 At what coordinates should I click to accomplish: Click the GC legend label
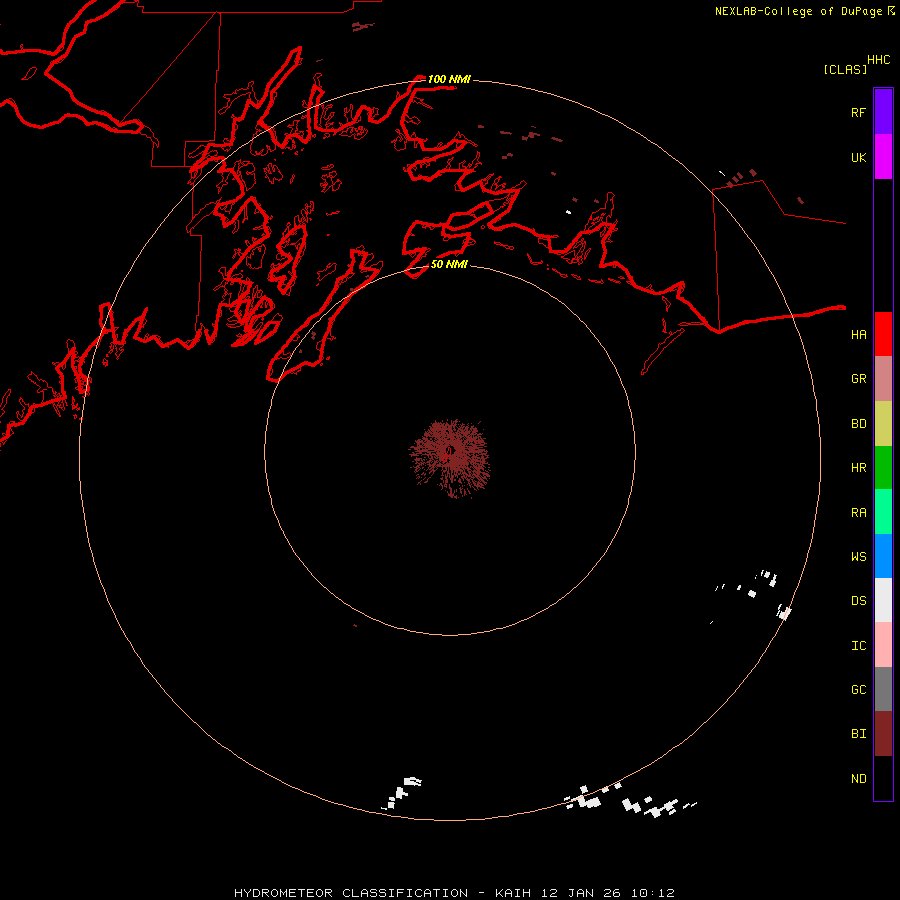point(858,689)
